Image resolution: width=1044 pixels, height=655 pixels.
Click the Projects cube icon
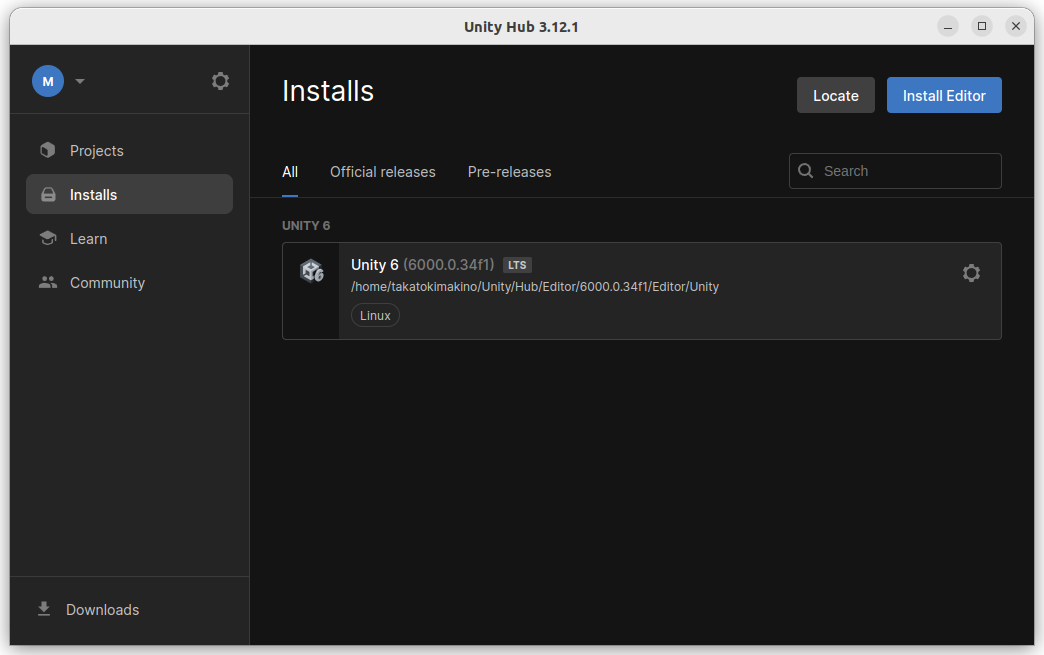(x=47, y=150)
